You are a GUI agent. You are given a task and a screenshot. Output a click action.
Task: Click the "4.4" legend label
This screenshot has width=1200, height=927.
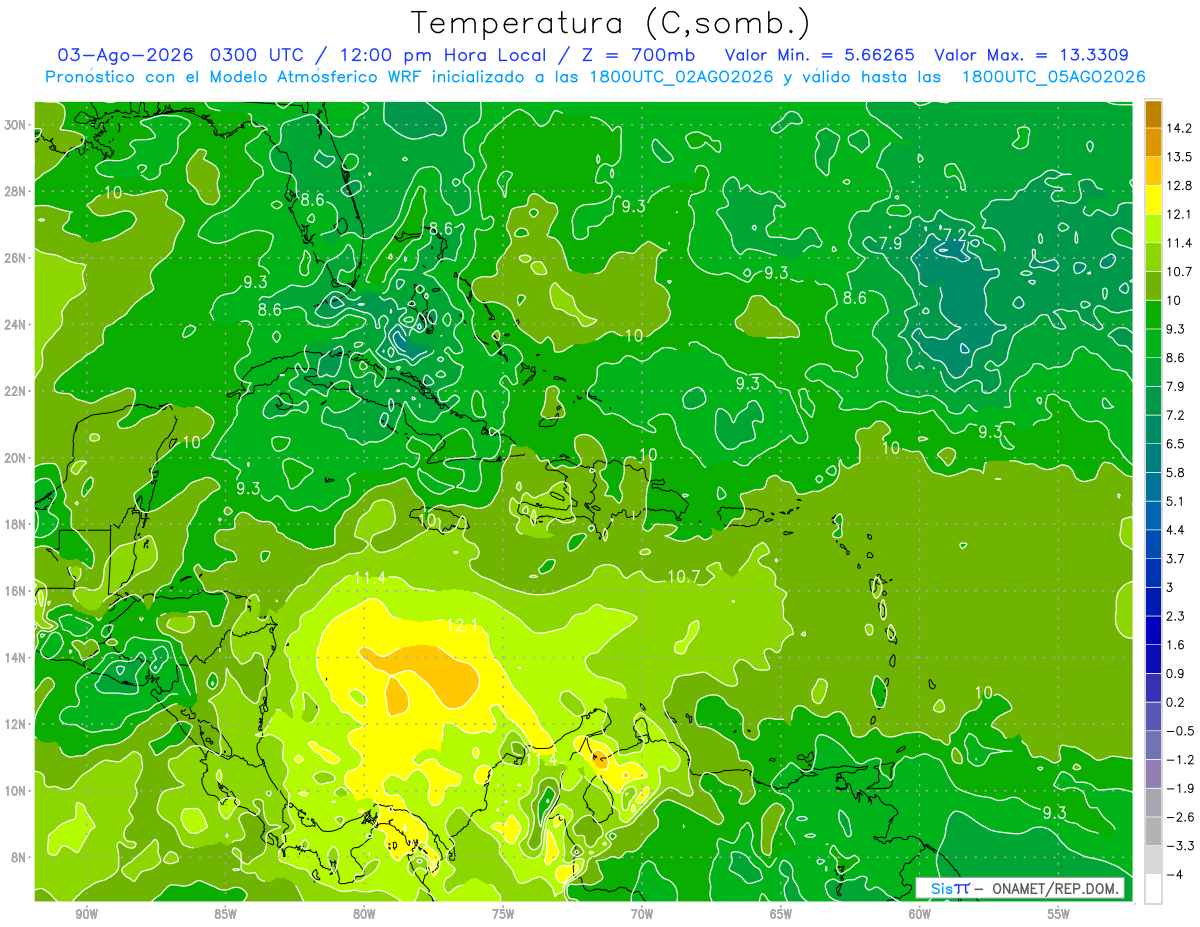(x=1176, y=530)
